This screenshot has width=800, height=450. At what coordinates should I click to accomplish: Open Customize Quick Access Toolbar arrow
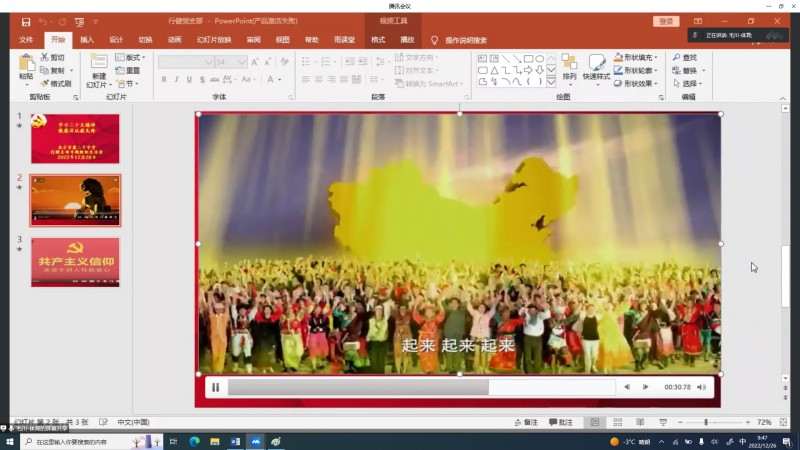95,22
